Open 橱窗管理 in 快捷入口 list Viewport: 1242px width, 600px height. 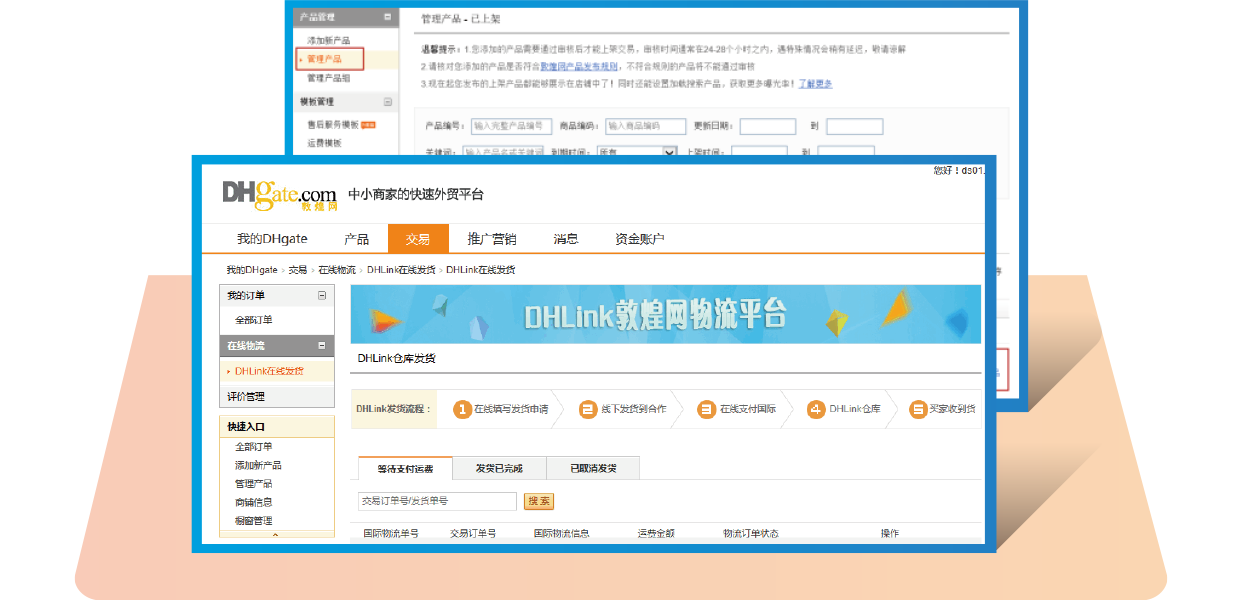[254, 521]
